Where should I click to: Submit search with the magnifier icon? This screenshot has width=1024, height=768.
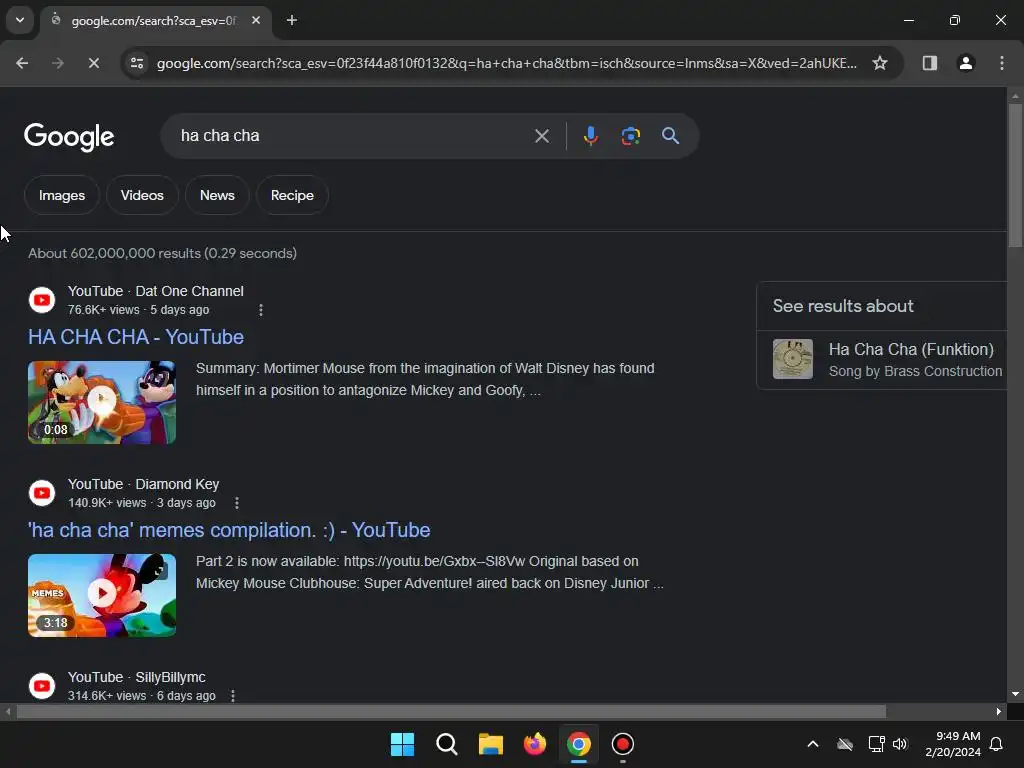coord(670,136)
